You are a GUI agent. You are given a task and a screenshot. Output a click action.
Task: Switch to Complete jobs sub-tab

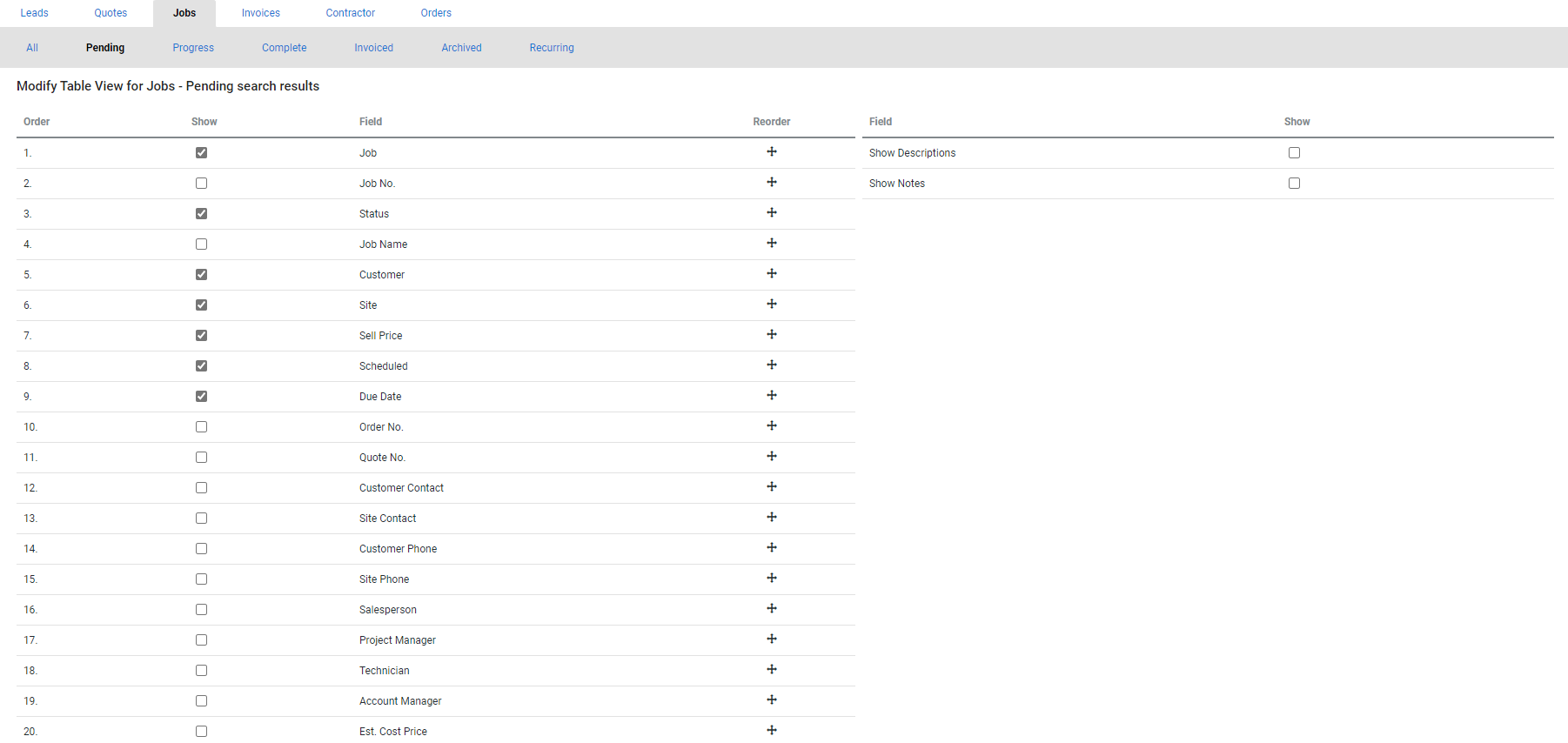click(x=285, y=48)
